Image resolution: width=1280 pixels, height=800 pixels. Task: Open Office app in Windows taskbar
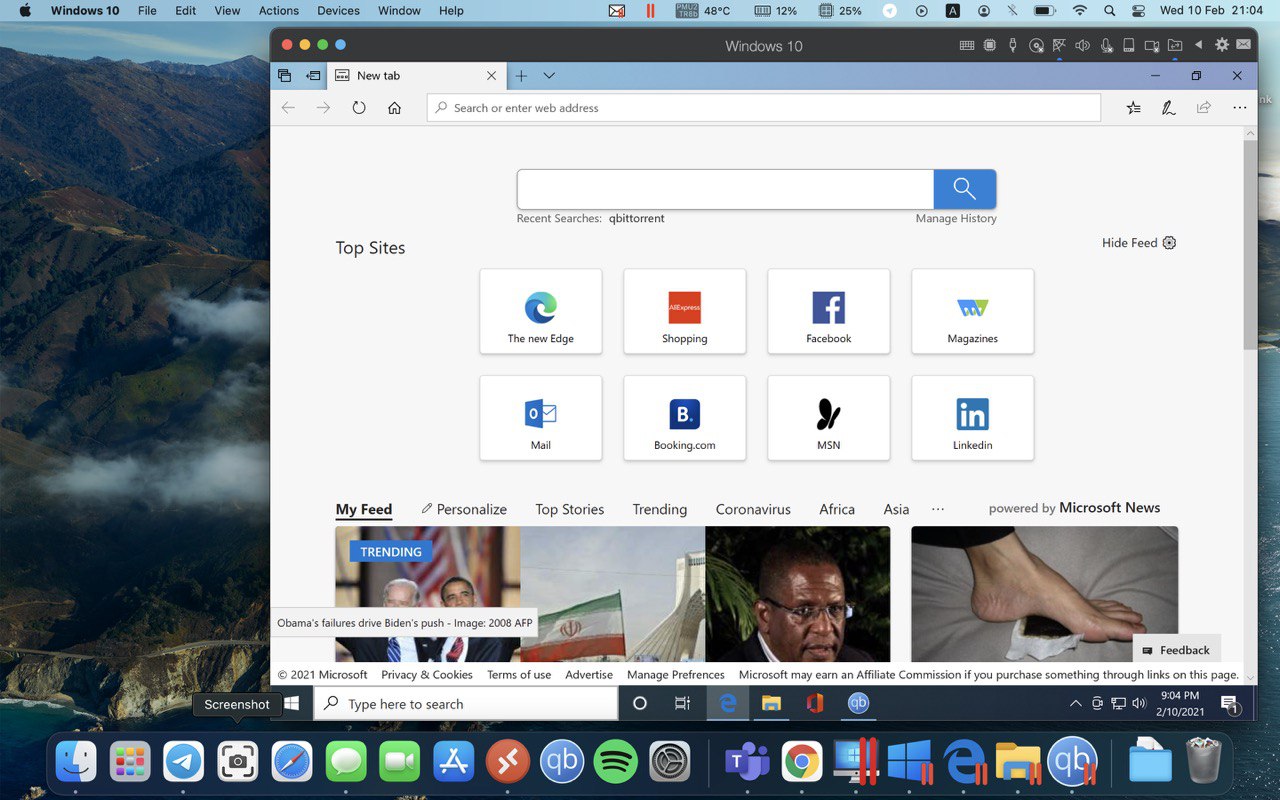point(815,704)
